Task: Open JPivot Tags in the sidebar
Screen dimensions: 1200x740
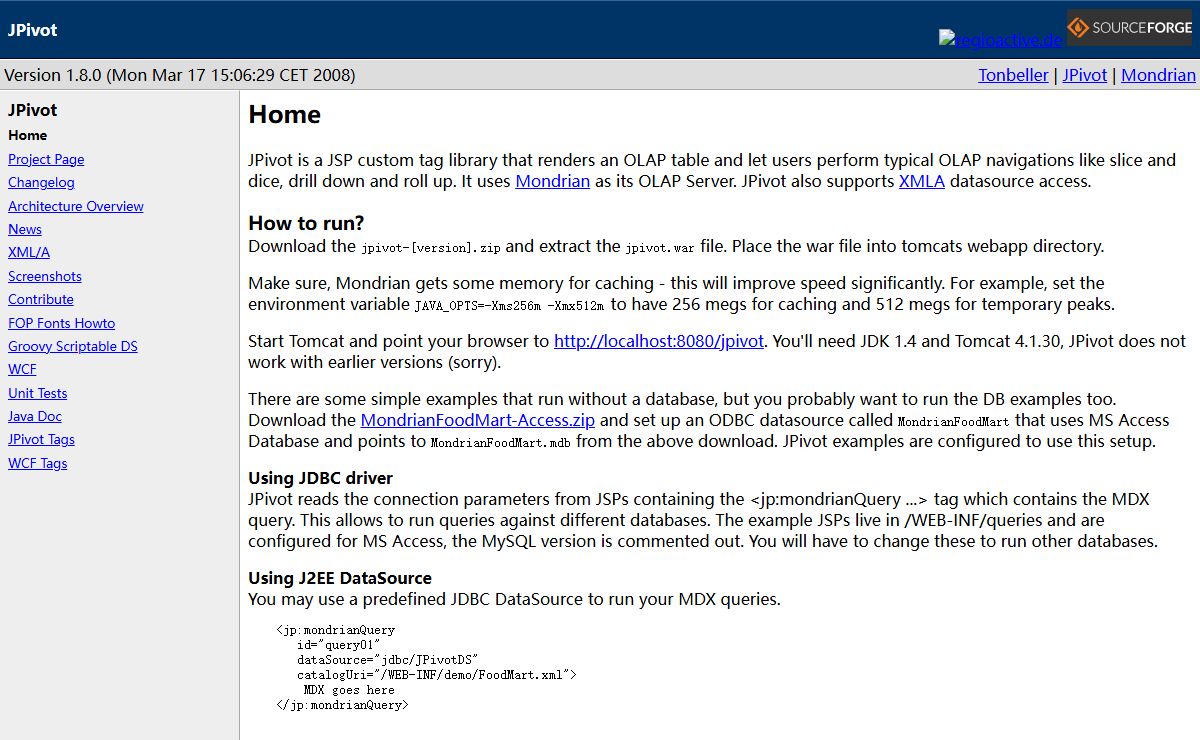Action: tap(41, 439)
